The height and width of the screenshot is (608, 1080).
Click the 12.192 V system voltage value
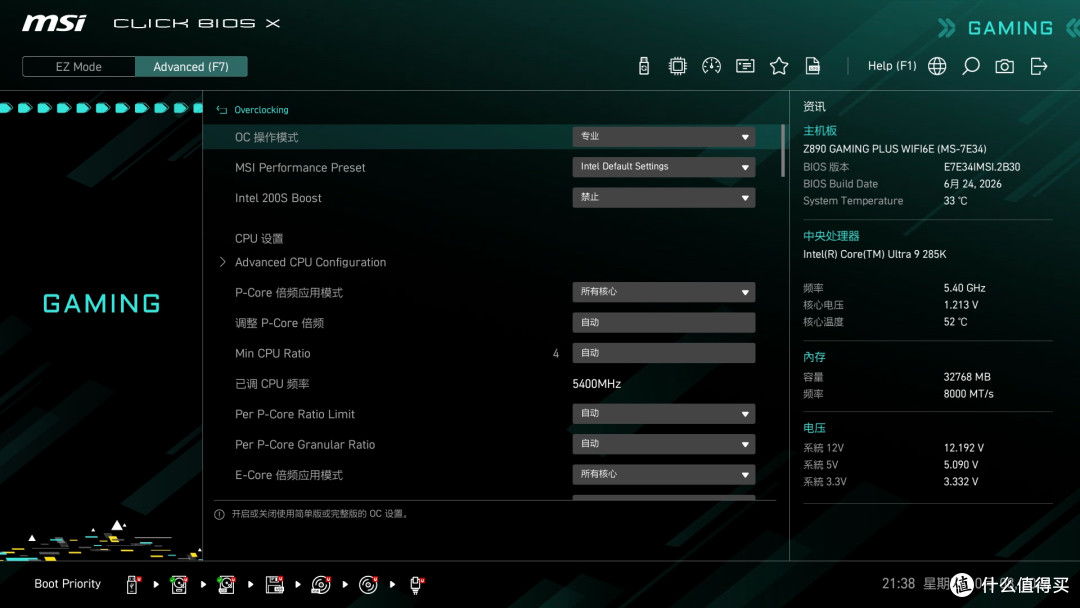click(x=964, y=448)
